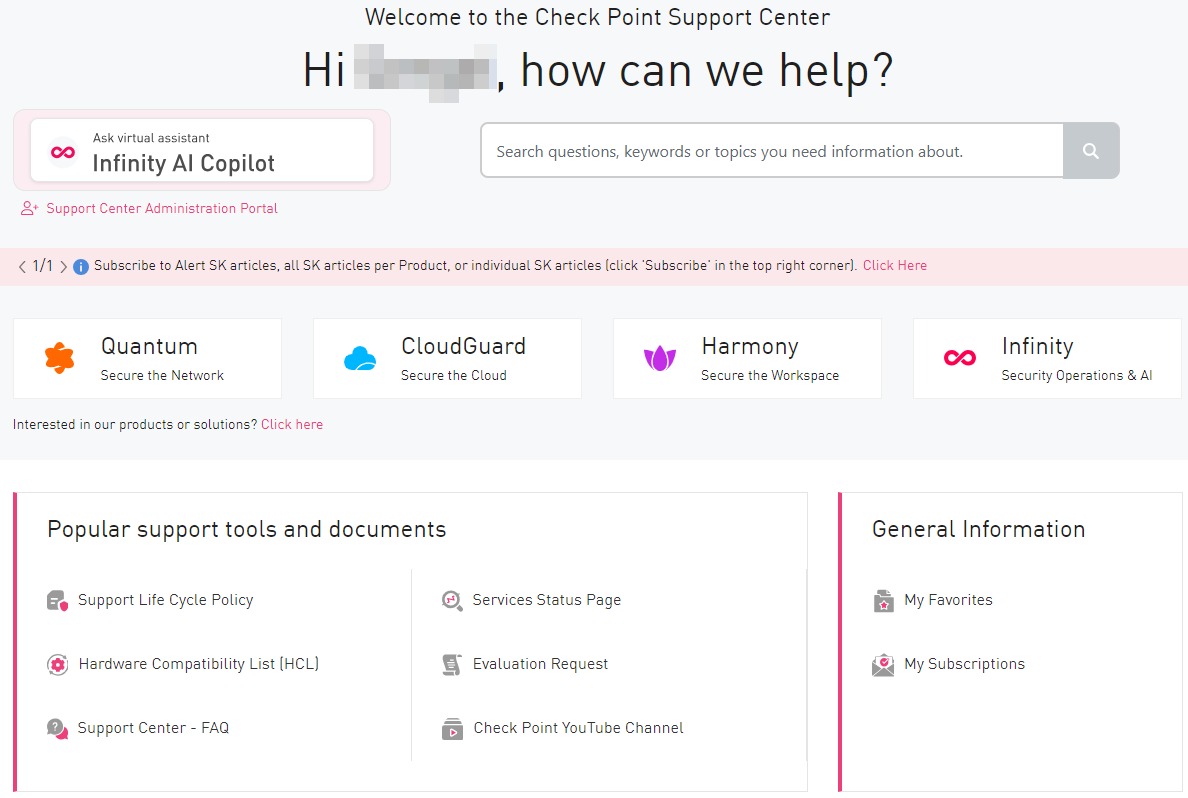Click the info icon on the subscribe banner

point(80,265)
